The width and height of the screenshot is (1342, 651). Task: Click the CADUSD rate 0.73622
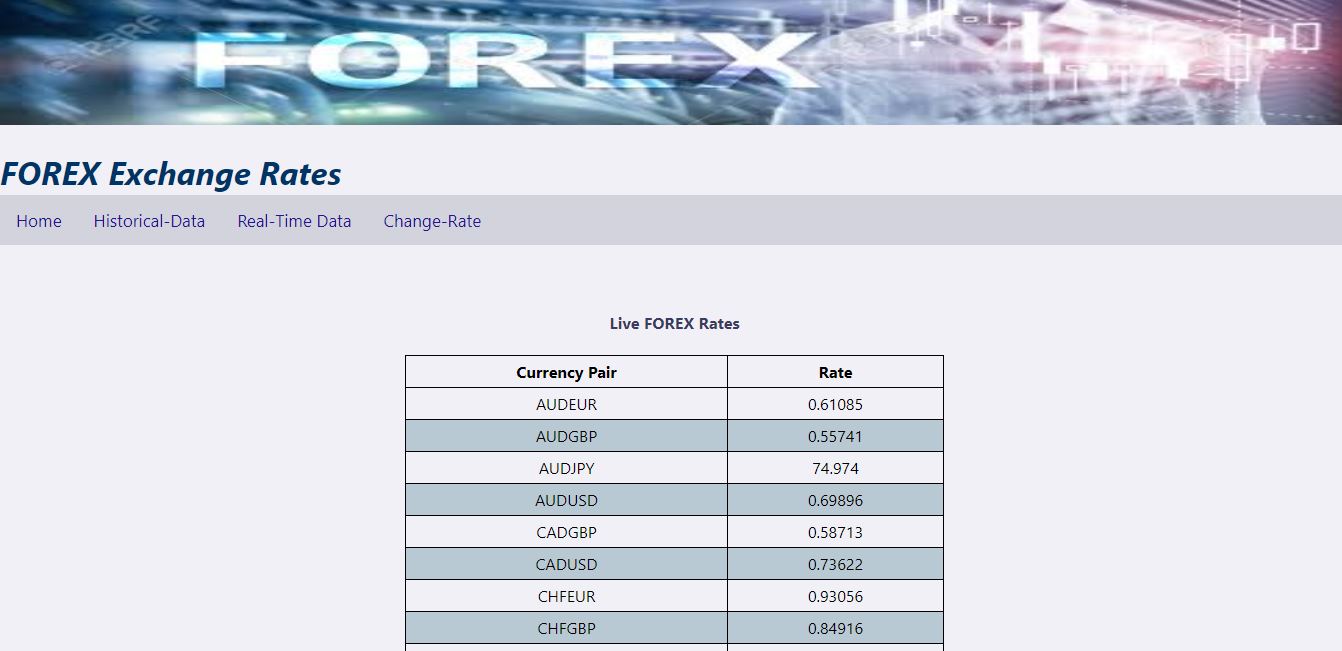(x=835, y=563)
